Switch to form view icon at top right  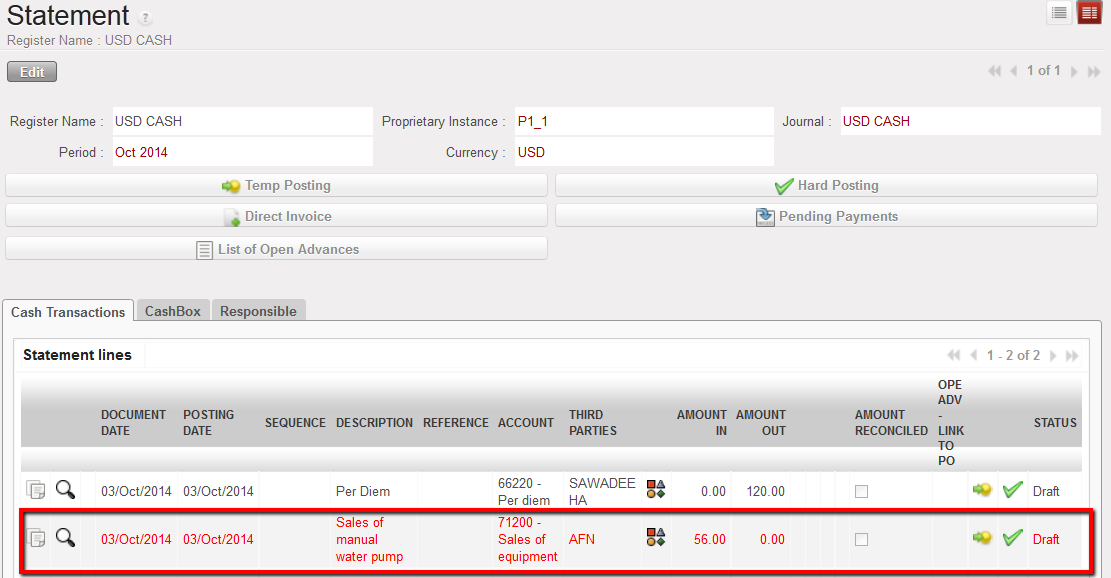[x=1089, y=13]
